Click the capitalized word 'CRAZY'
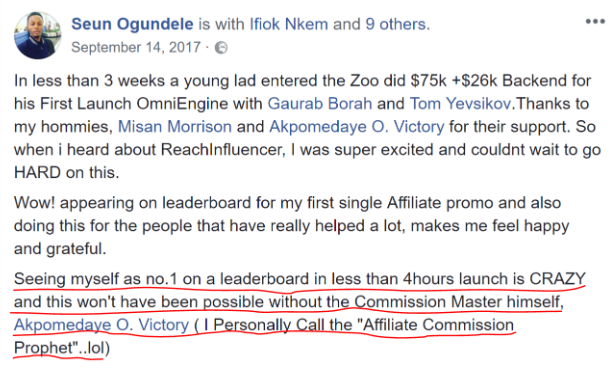Screen dimensions: 610x370 tap(557, 279)
